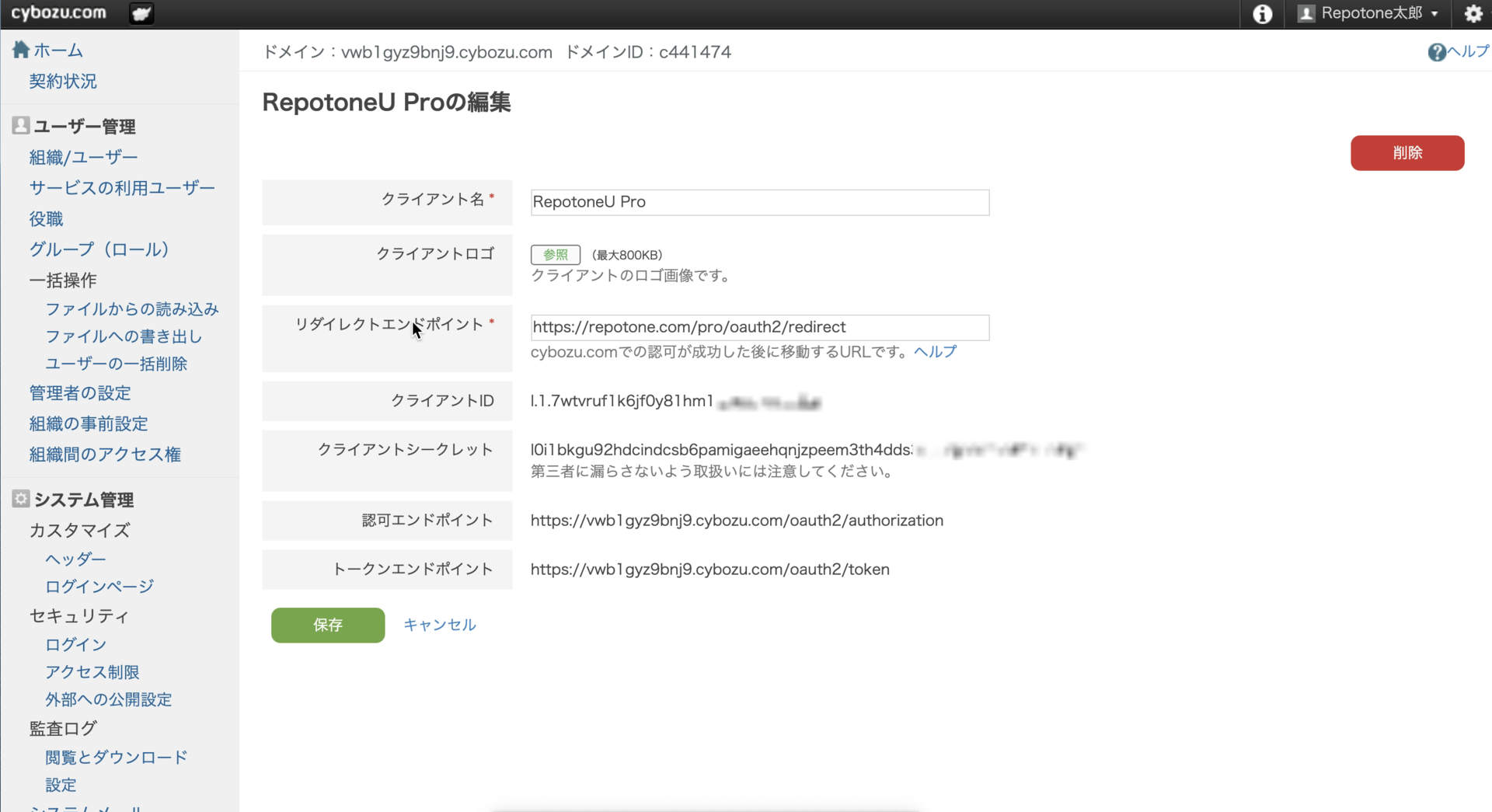Open 契約状況 in the sidebar

coord(62,81)
